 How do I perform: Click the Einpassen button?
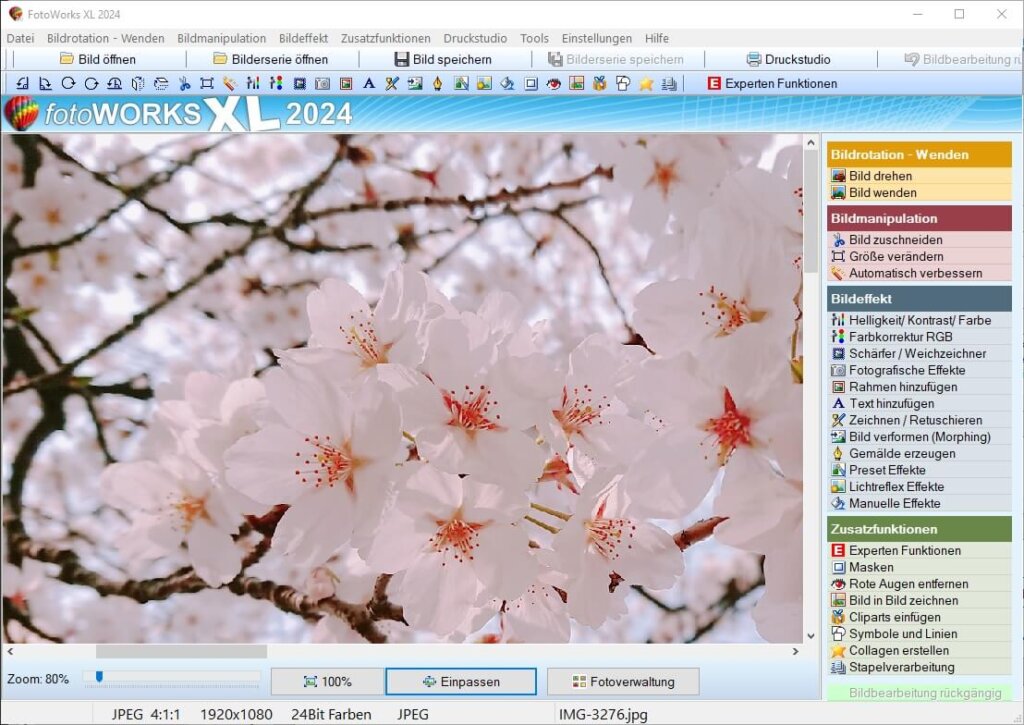click(460, 681)
